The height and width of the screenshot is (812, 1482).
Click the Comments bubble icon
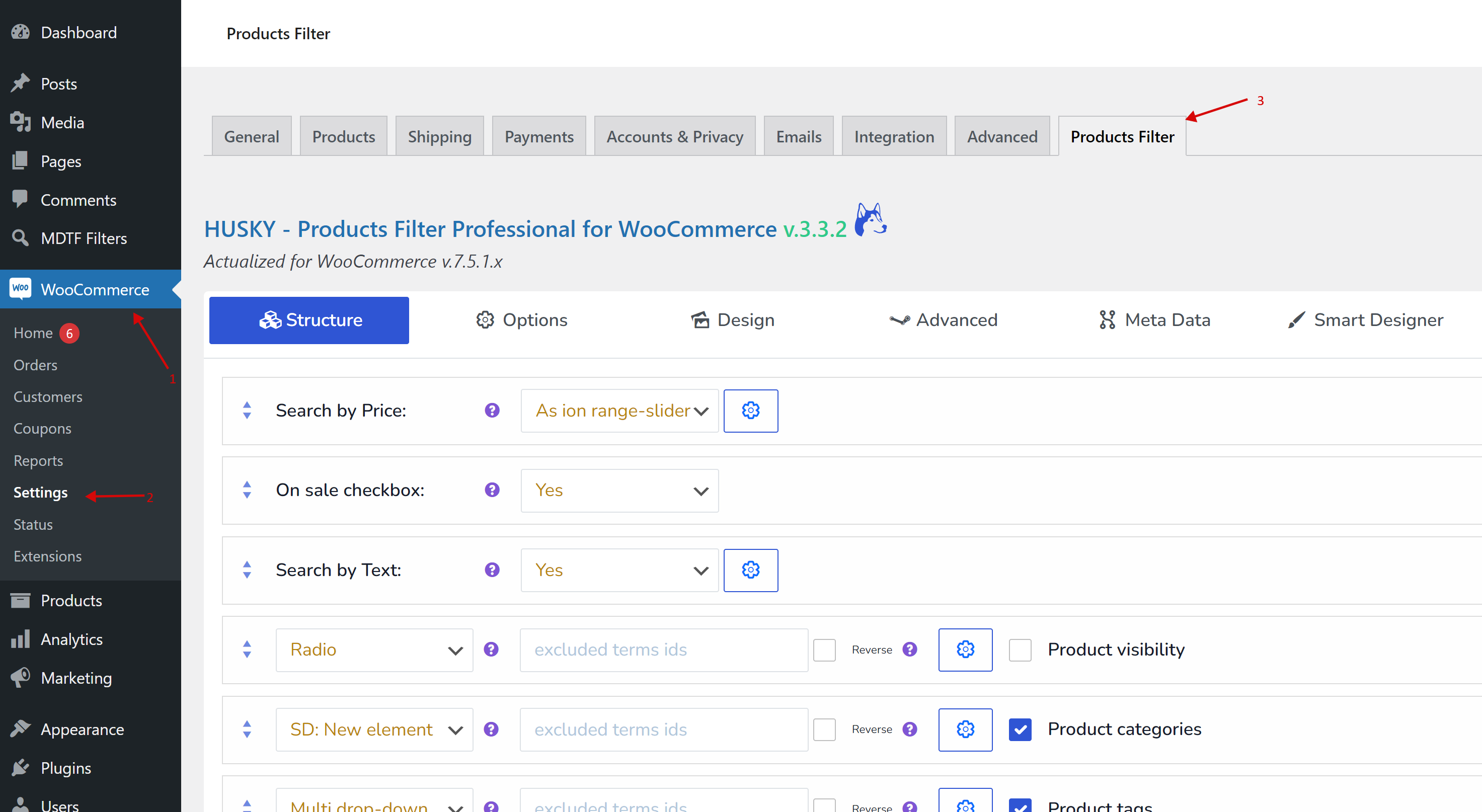click(21, 199)
